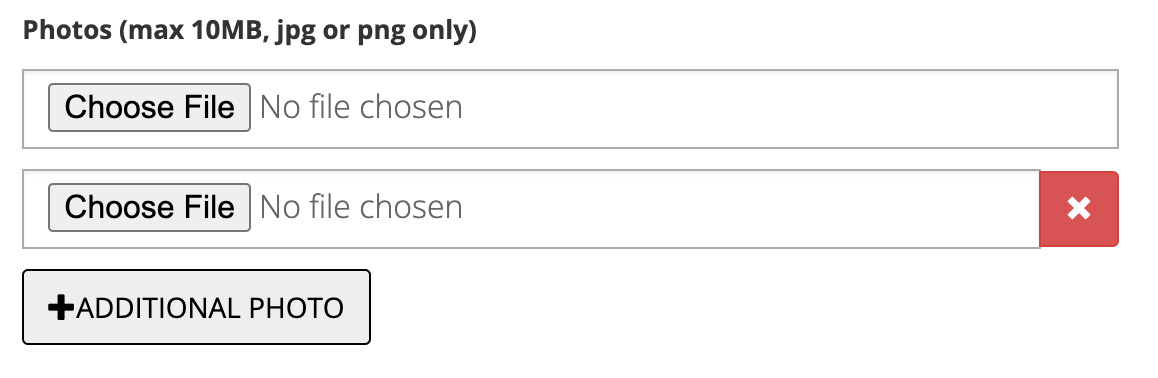Screen dimensions: 1158x378
Task: Click the first Choose File button
Action: [149, 107]
